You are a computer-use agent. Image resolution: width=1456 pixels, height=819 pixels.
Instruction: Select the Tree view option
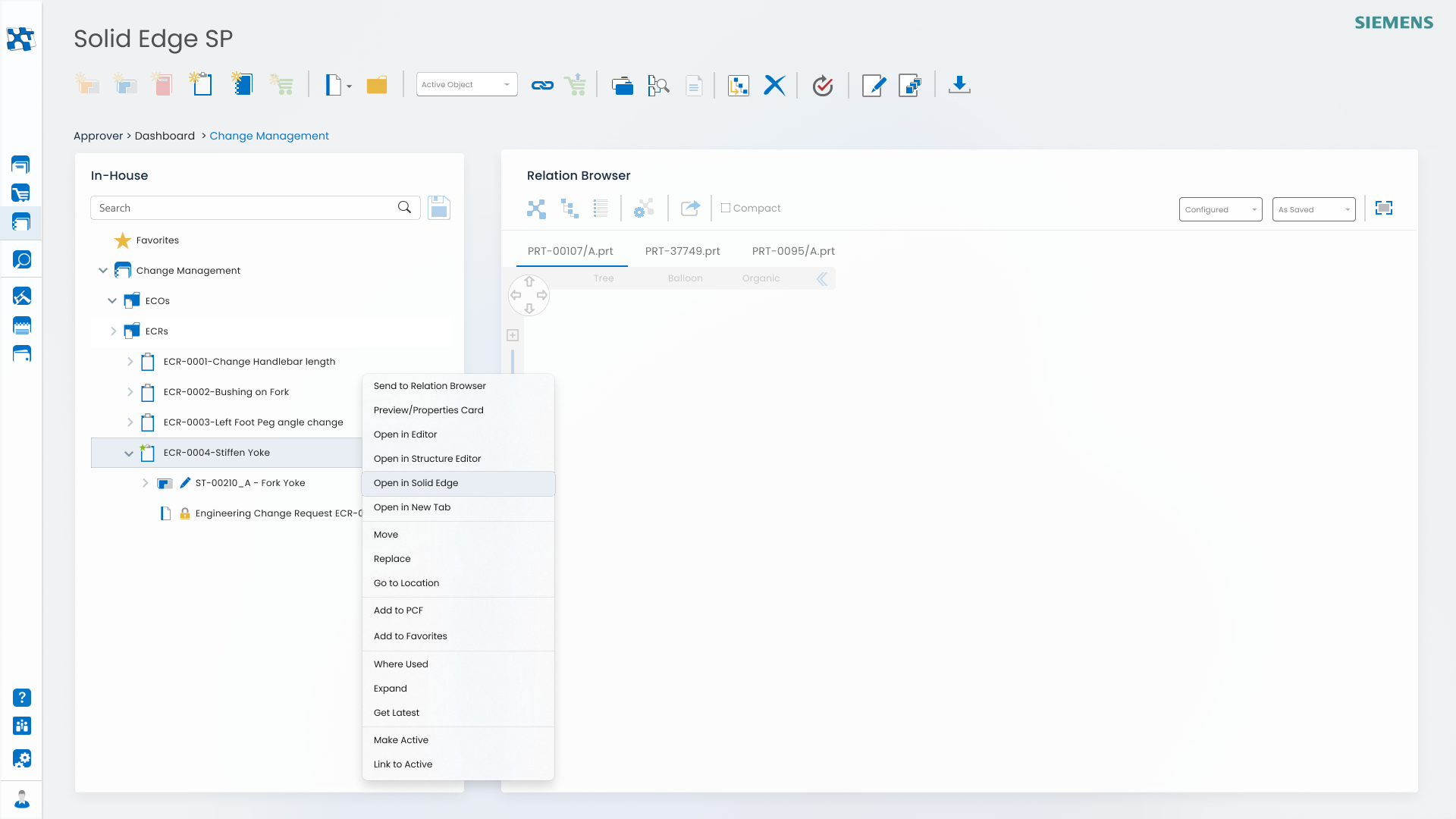coord(604,278)
